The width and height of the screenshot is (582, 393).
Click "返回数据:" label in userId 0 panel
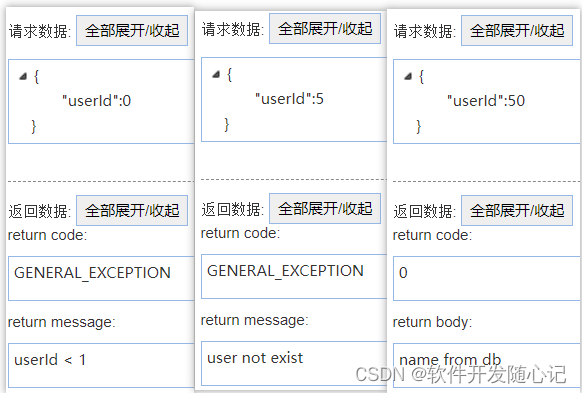[x=40, y=211]
